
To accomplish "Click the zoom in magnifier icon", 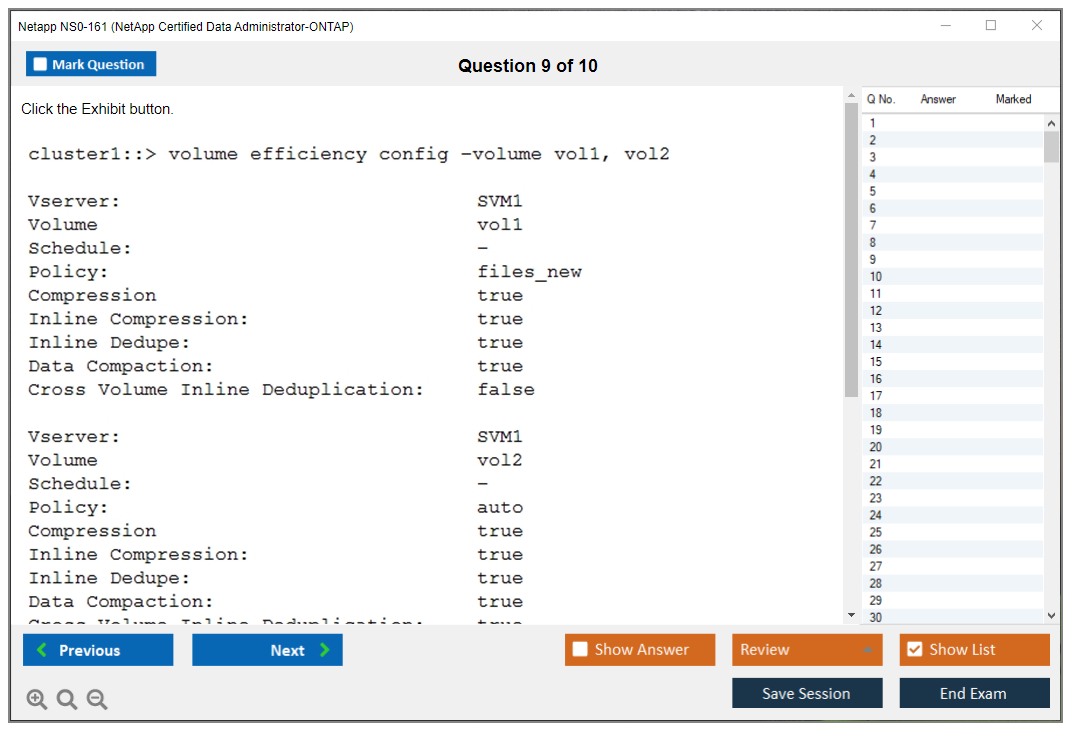I will tap(37, 700).
